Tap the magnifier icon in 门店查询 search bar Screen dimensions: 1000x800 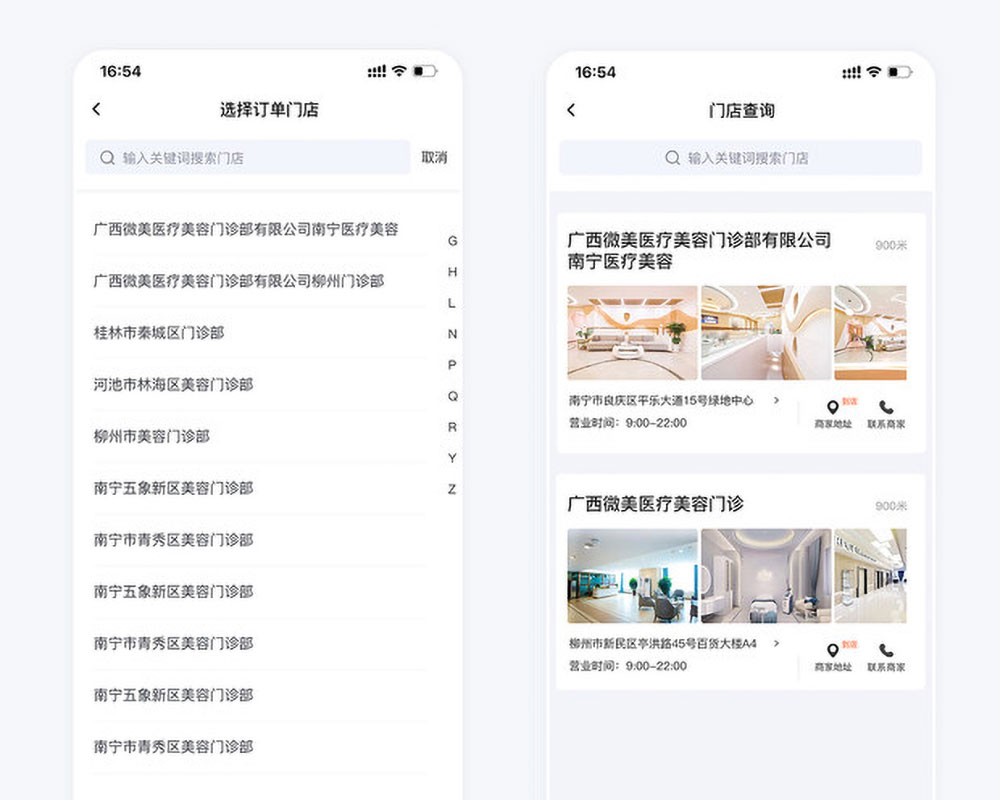tap(671, 158)
